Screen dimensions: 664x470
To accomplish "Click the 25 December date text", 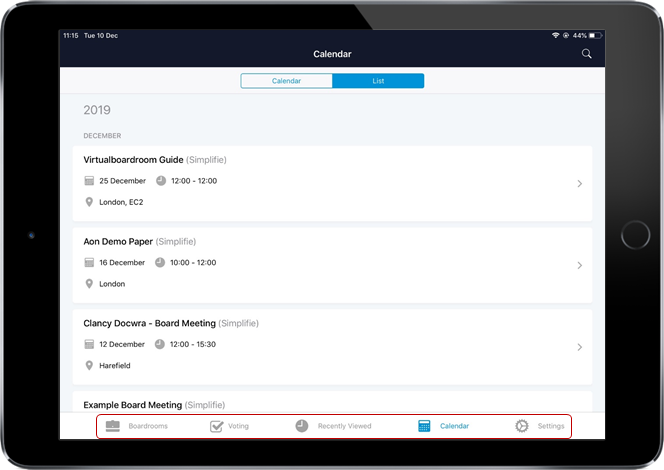I will point(122,181).
